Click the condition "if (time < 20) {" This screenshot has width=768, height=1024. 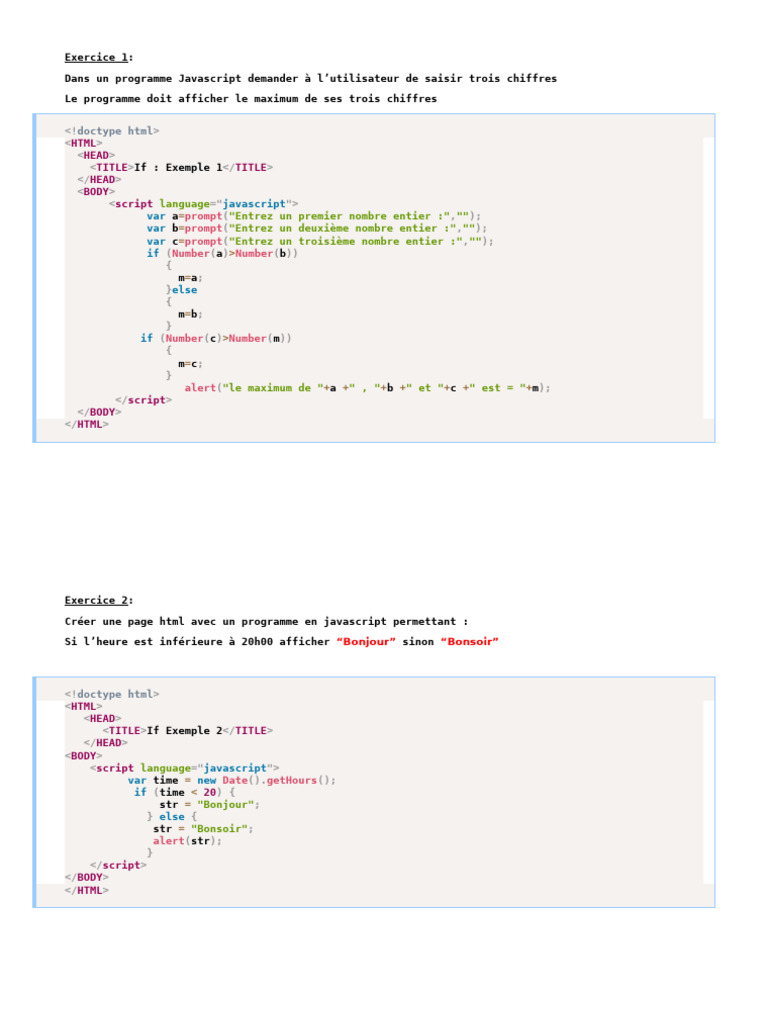(185, 792)
